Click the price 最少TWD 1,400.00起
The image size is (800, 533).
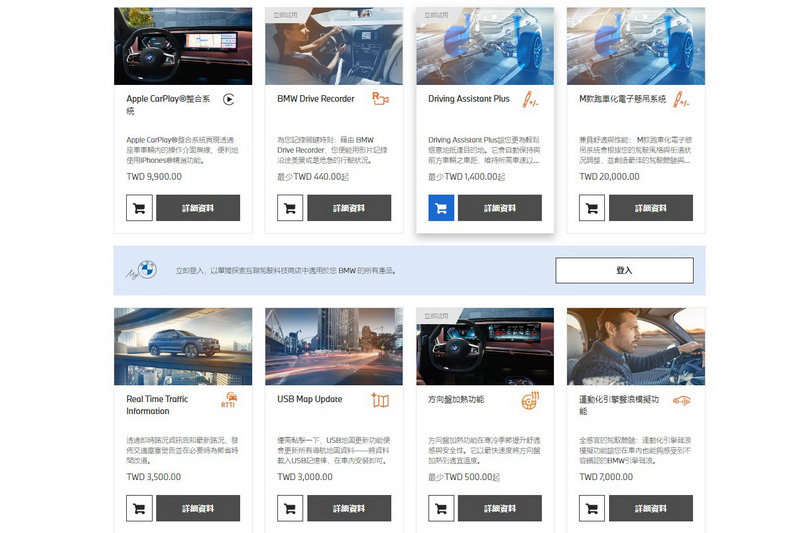click(467, 176)
